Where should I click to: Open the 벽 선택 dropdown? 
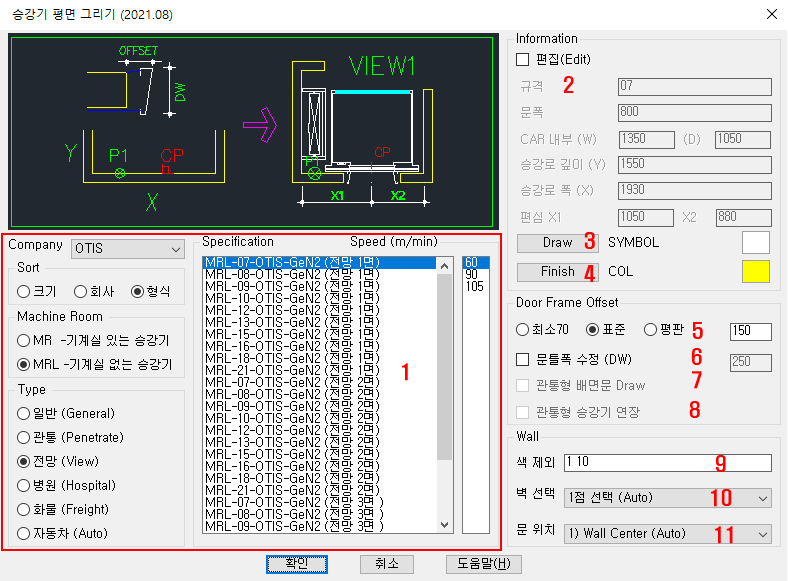(668, 498)
